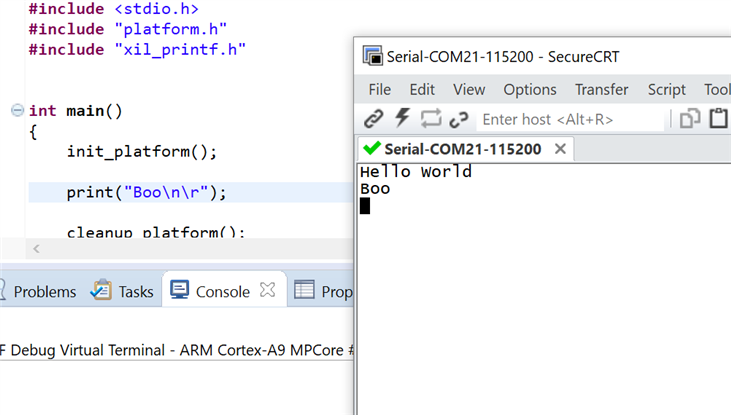Click the SecureCRT application icon in title bar

pos(372,56)
